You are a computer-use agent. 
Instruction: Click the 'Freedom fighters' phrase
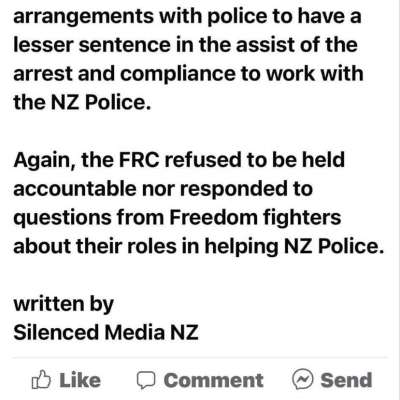(x=255, y=218)
